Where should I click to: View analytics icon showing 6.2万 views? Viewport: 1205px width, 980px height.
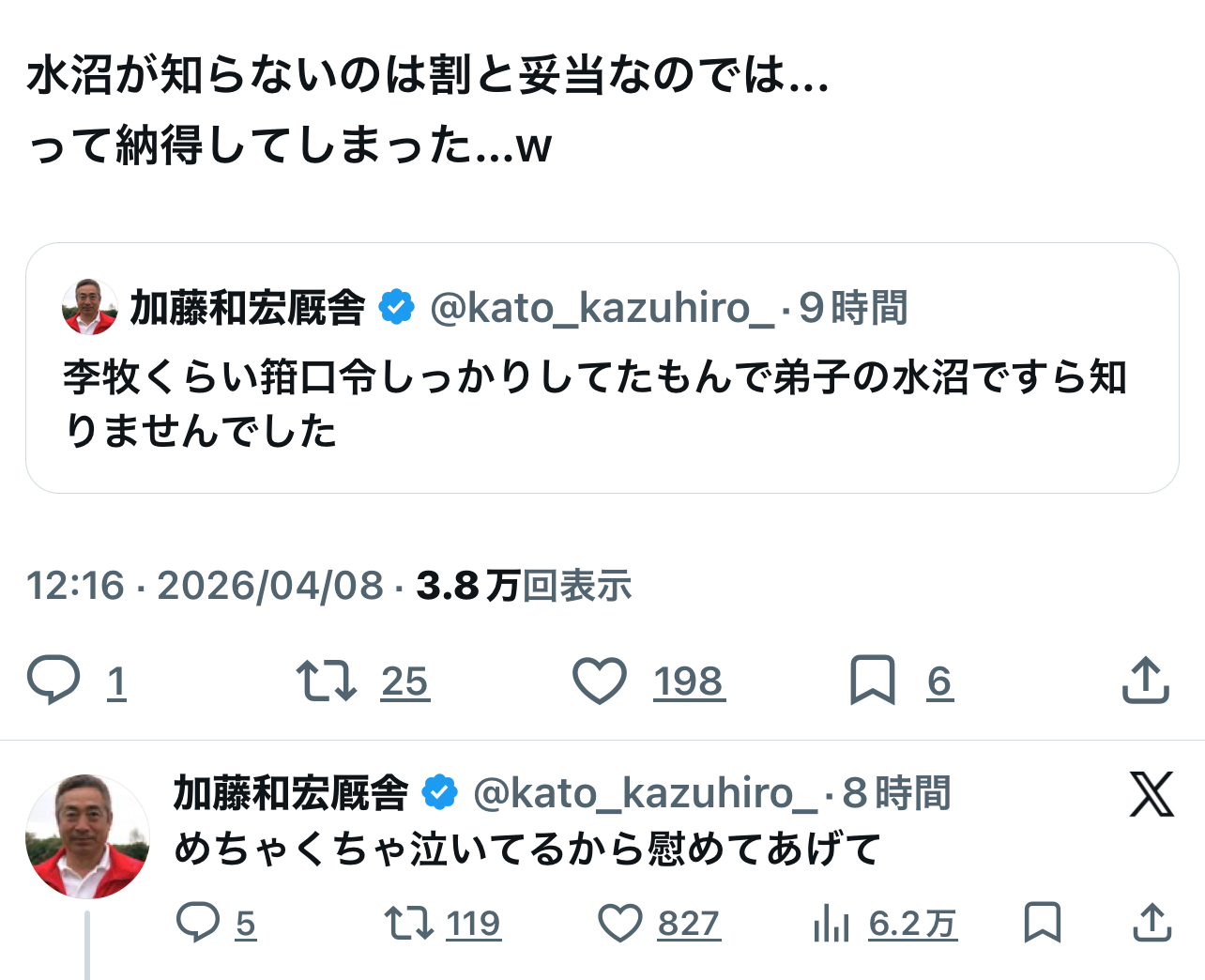pos(831,923)
